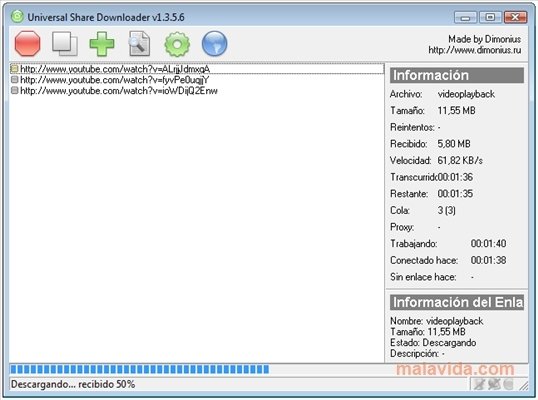538x400 pixels.
Task: Click the 'Información del Enla' panel header
Action: coord(457,302)
